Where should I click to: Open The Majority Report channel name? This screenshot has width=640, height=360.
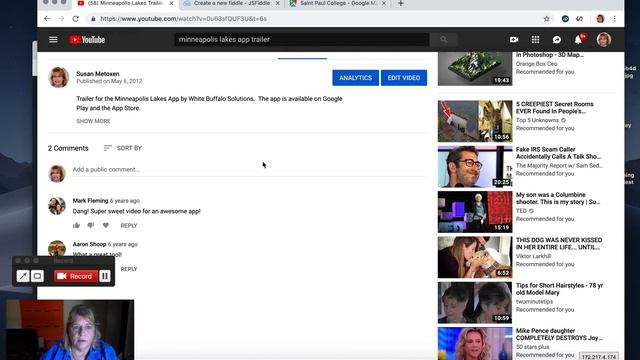[x=559, y=166]
